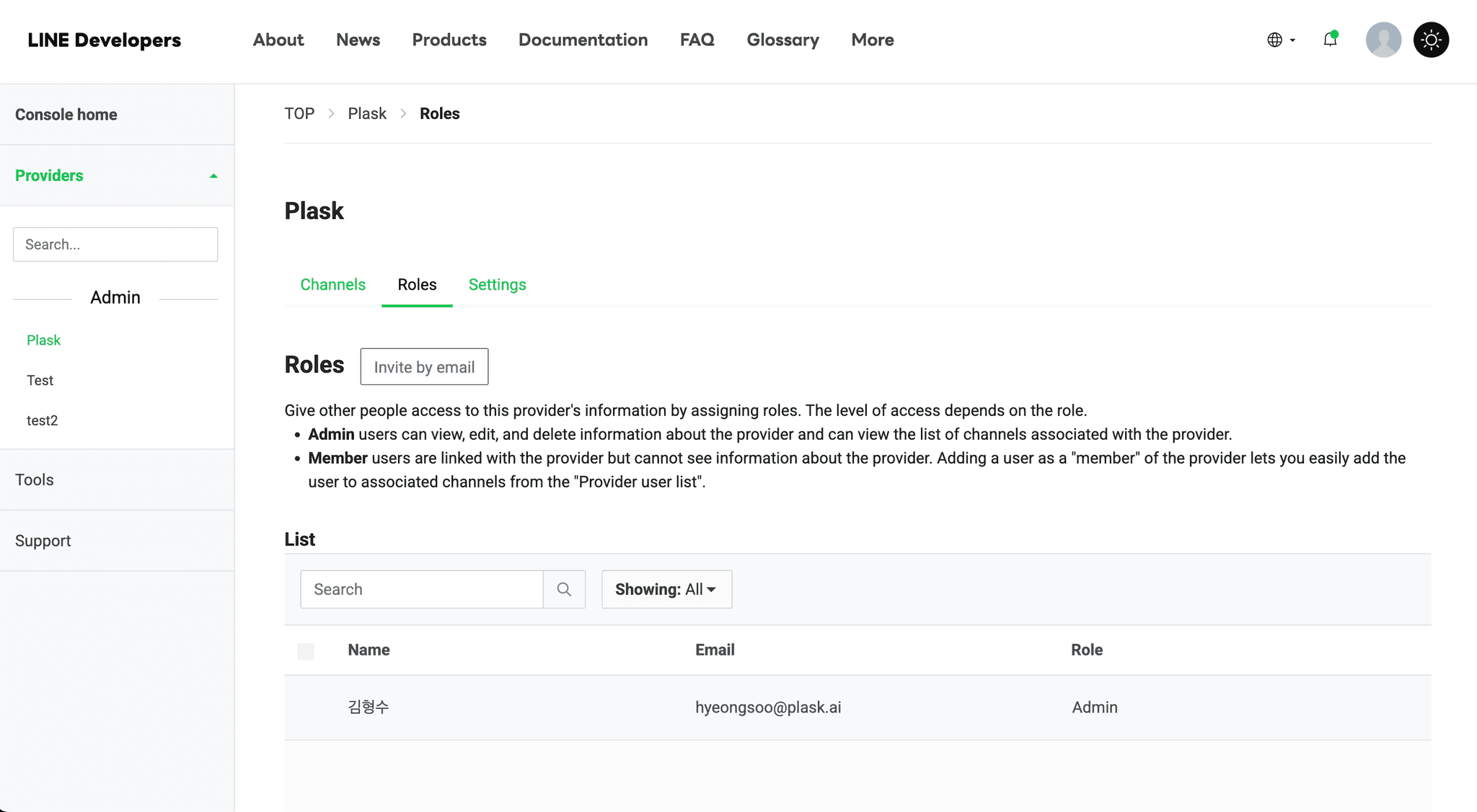Focus the roles list Search field
Viewport: 1477px width, 812px height.
coord(422,589)
